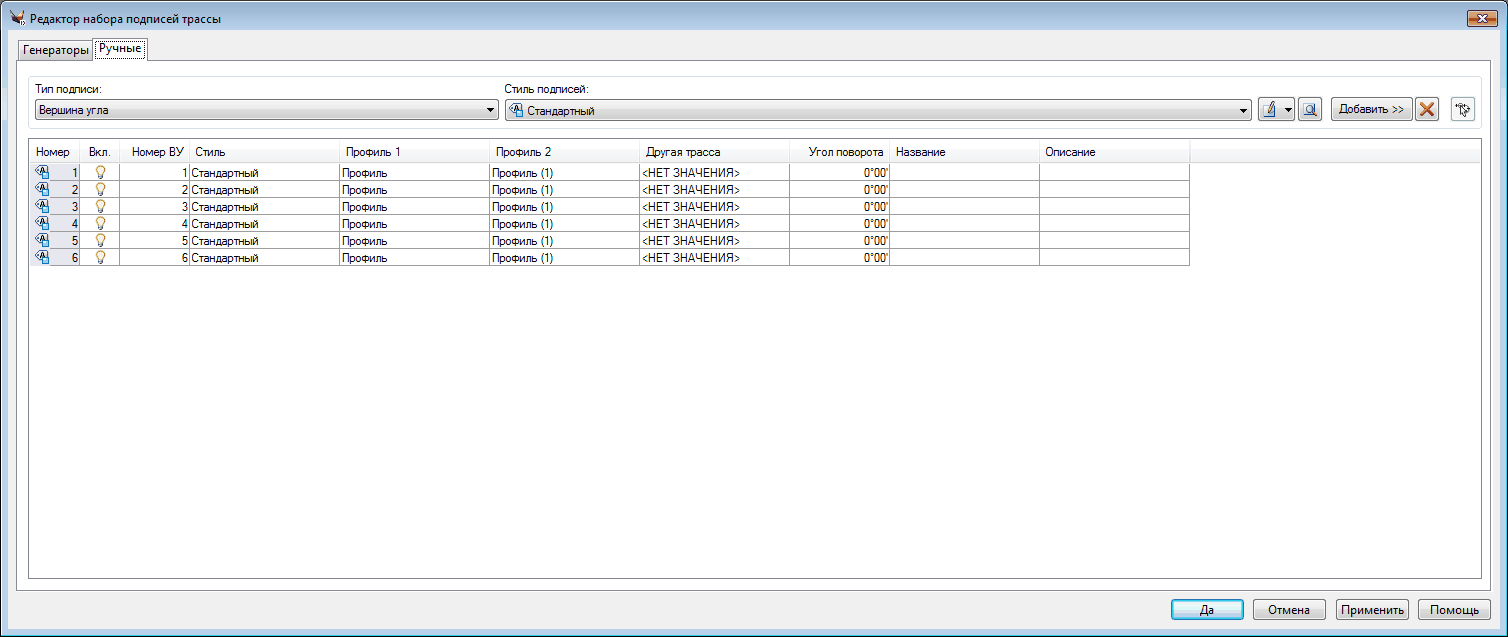The image size is (1508, 637).
Task: Click the Угол поворота cell in row 1
Action: 839,173
